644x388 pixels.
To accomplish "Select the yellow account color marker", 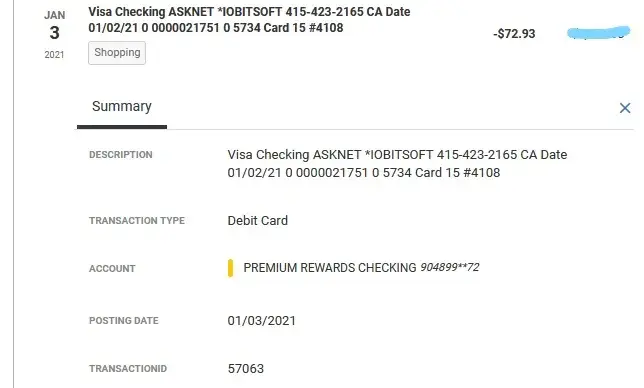I will [x=230, y=268].
